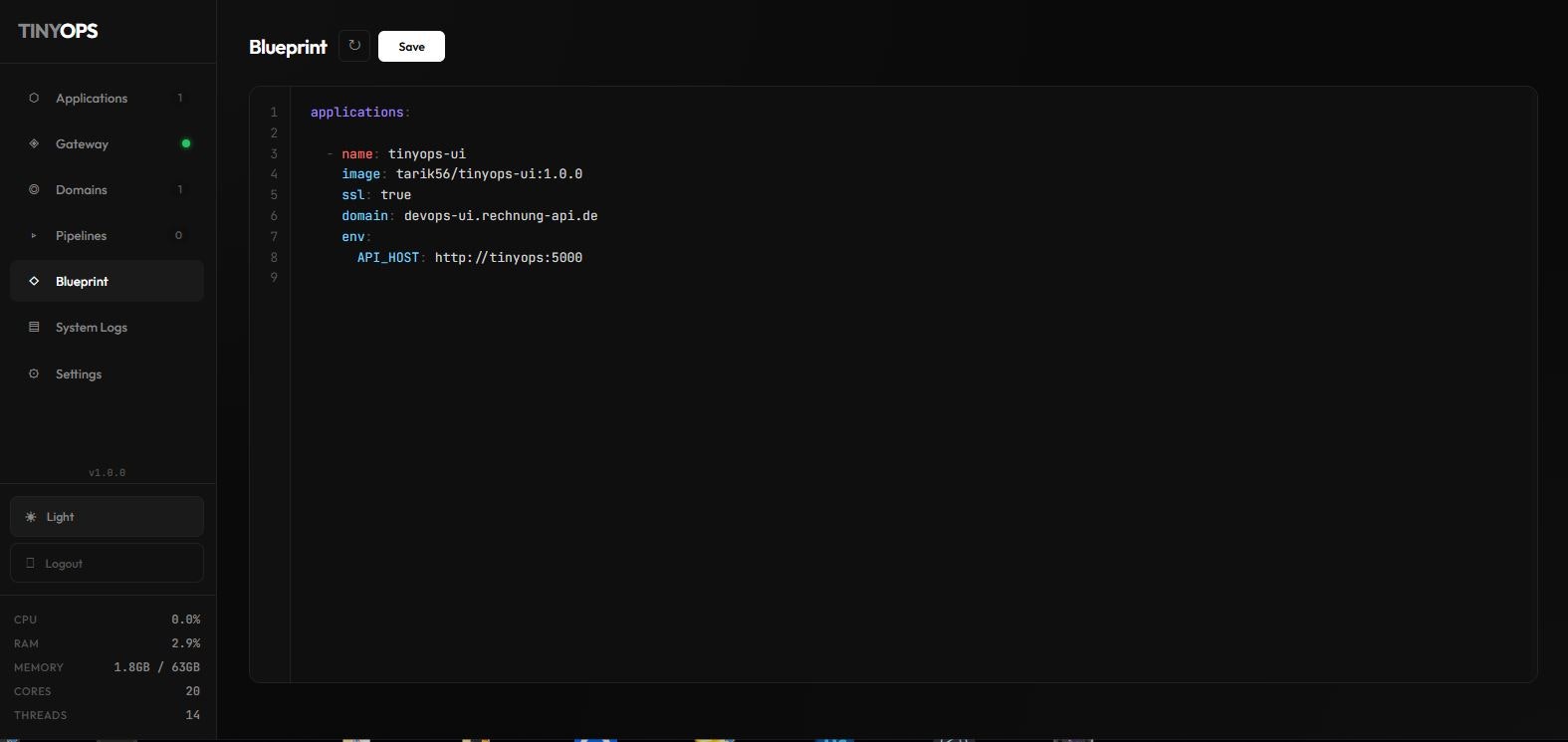Click the 'name' key in the editor

click(x=356, y=154)
